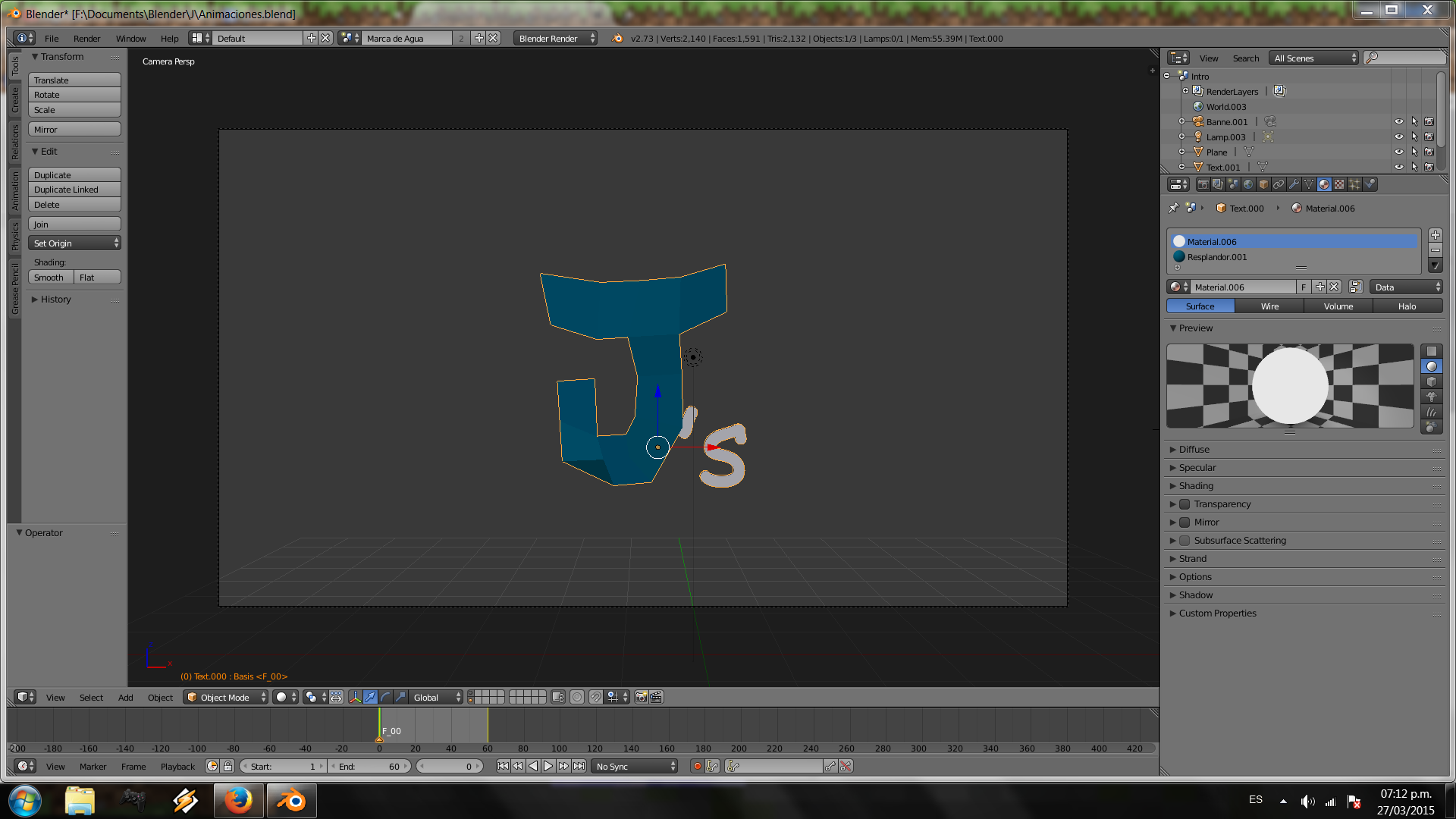
Task: Toggle the Transparency panel checkbox
Action: coord(1185,504)
